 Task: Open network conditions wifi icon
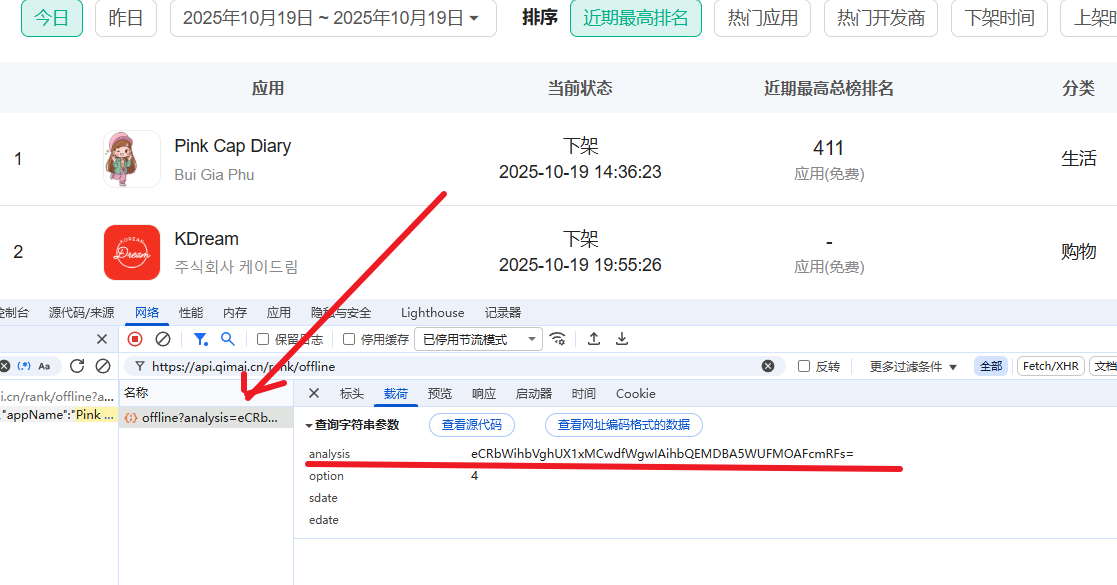(x=558, y=339)
